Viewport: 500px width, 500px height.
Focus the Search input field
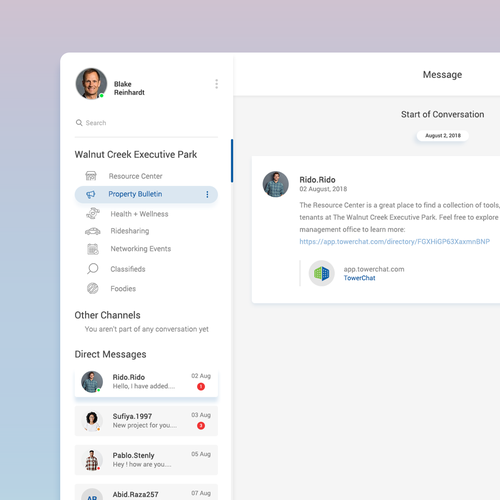tap(146, 123)
